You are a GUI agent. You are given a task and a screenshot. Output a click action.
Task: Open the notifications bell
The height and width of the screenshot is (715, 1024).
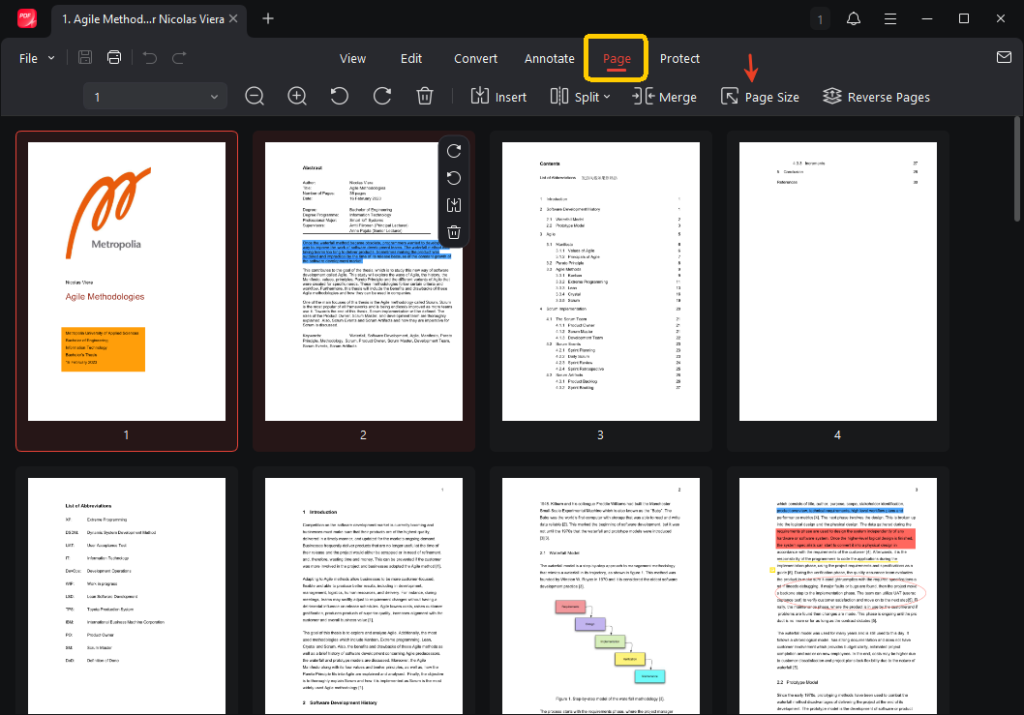click(853, 19)
